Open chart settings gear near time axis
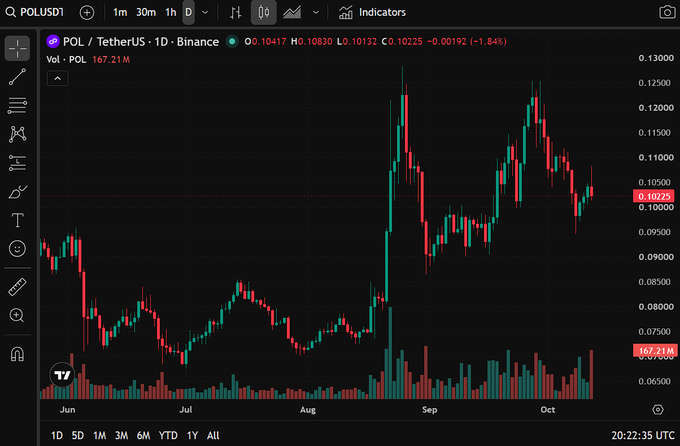This screenshot has width=680, height=446. (x=658, y=410)
